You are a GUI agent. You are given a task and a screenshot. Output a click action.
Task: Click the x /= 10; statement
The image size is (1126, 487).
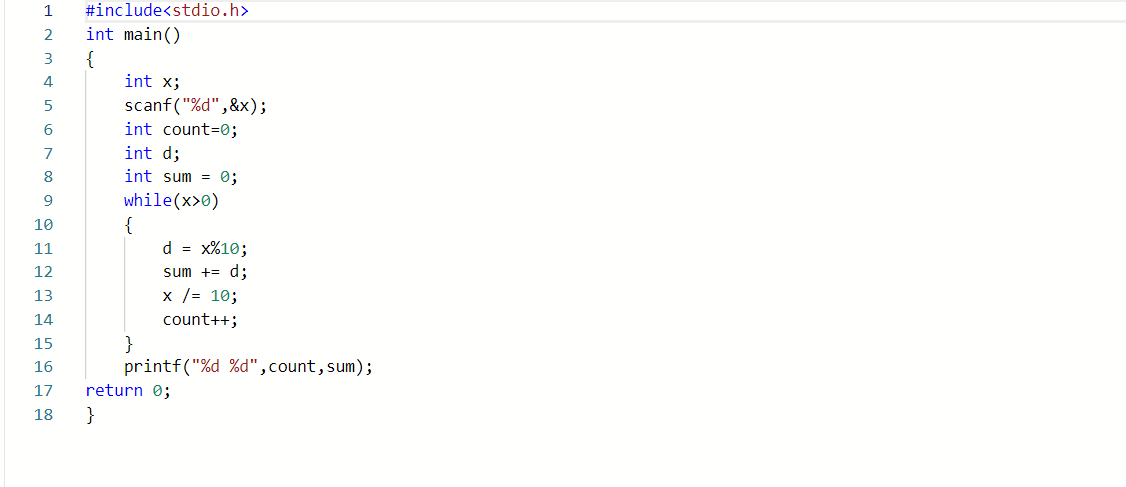pos(200,296)
